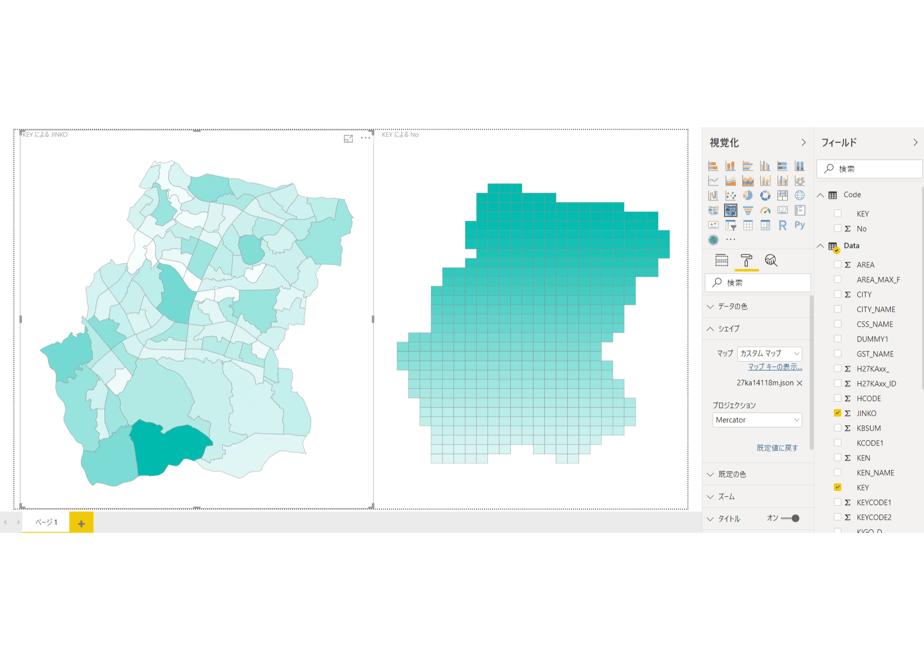This screenshot has width=924, height=660.
Task: Open the Analytics magnifier pane icon
Action: pyautogui.click(x=771, y=260)
